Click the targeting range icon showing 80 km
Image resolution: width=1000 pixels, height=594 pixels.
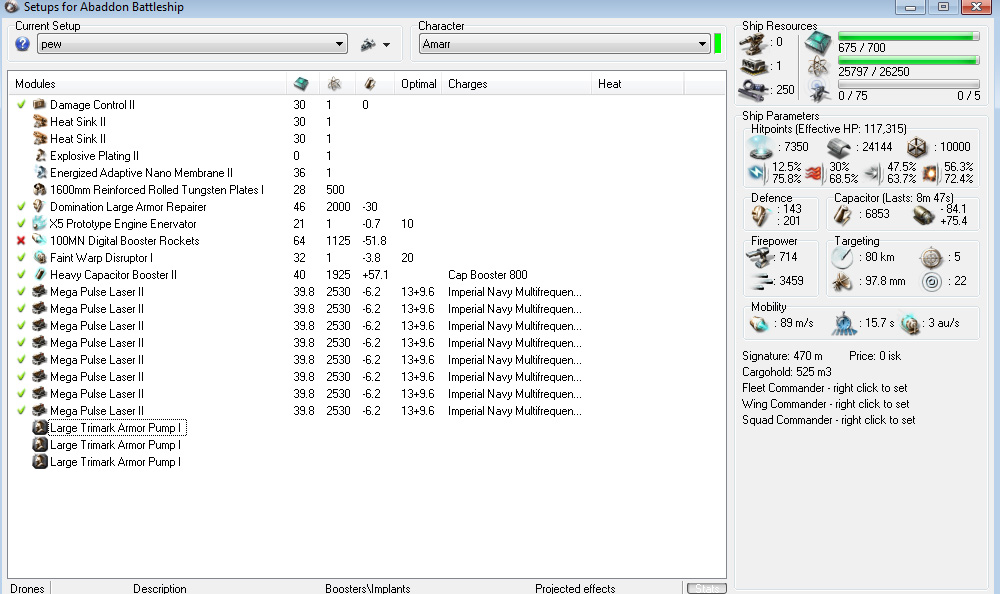842,258
